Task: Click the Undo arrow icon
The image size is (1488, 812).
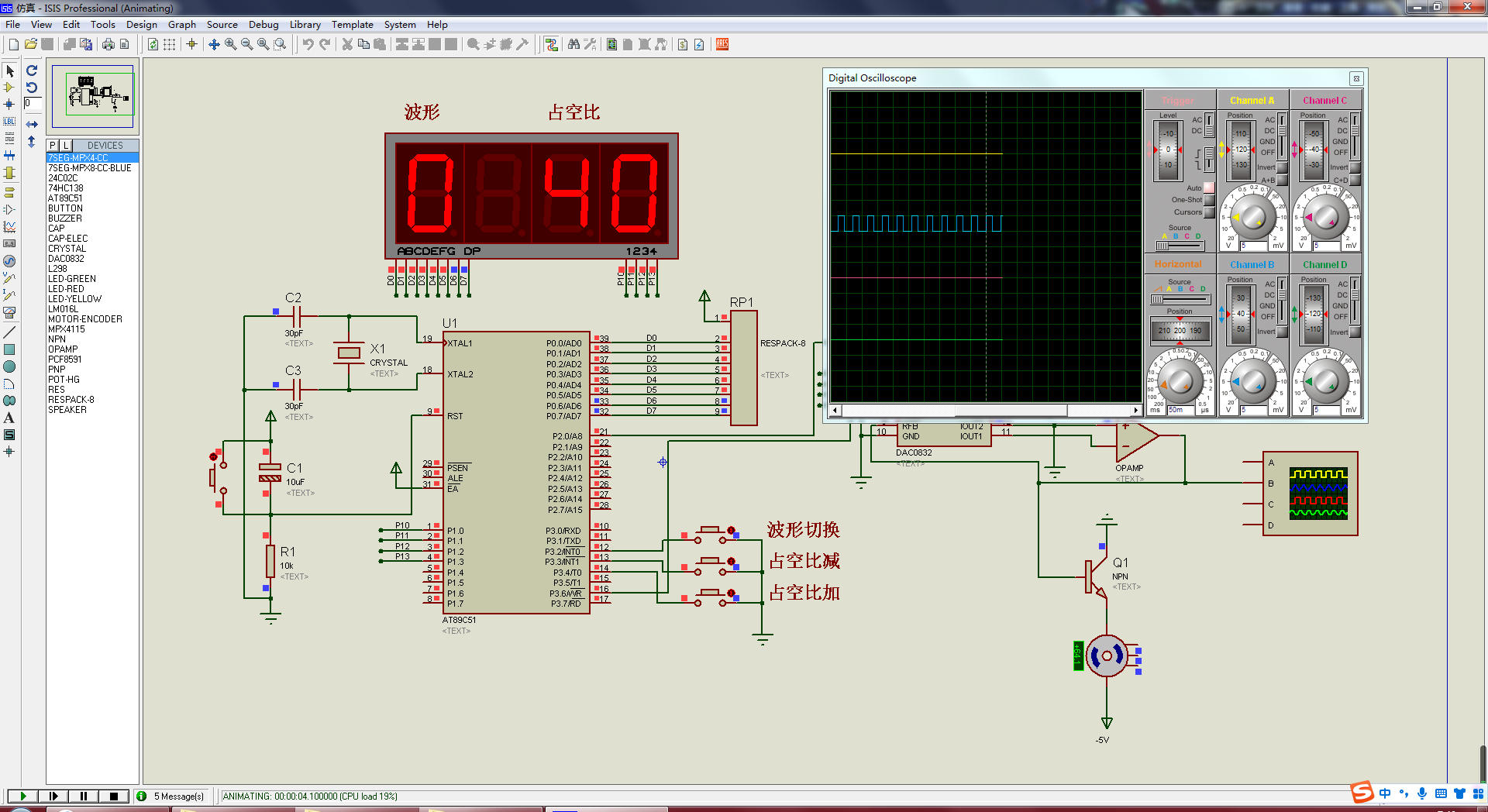Action: tap(308, 45)
